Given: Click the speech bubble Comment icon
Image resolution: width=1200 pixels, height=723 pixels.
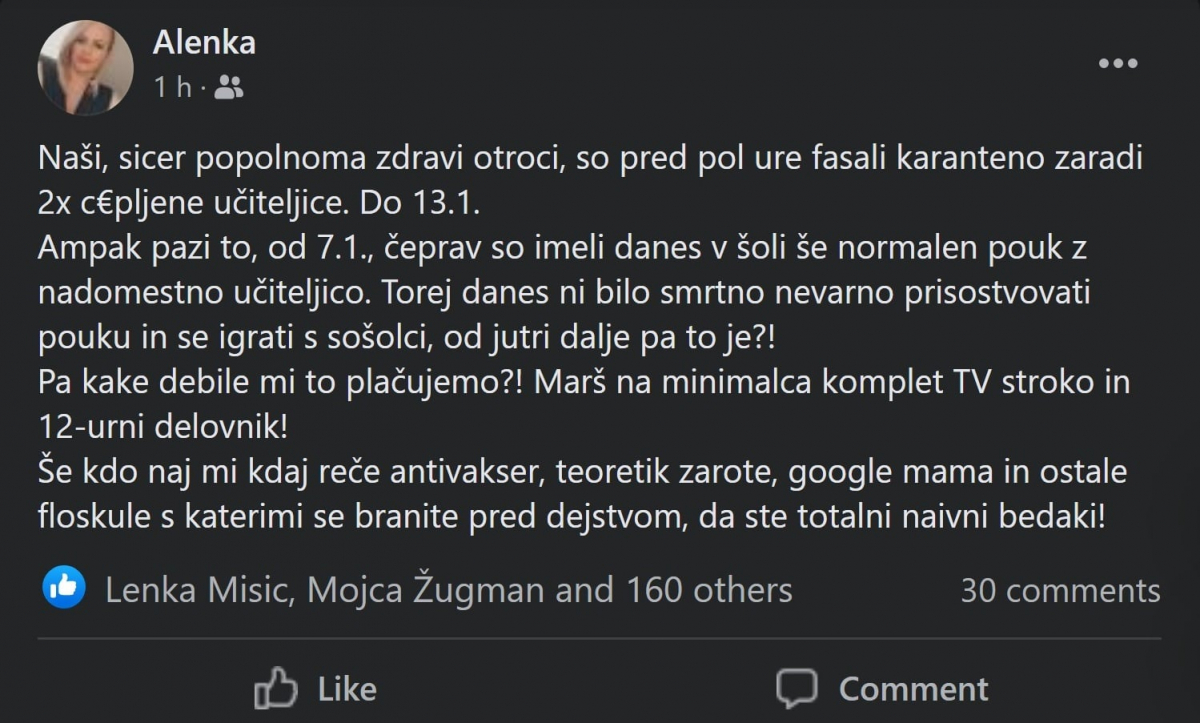Looking at the screenshot, I should click(797, 688).
